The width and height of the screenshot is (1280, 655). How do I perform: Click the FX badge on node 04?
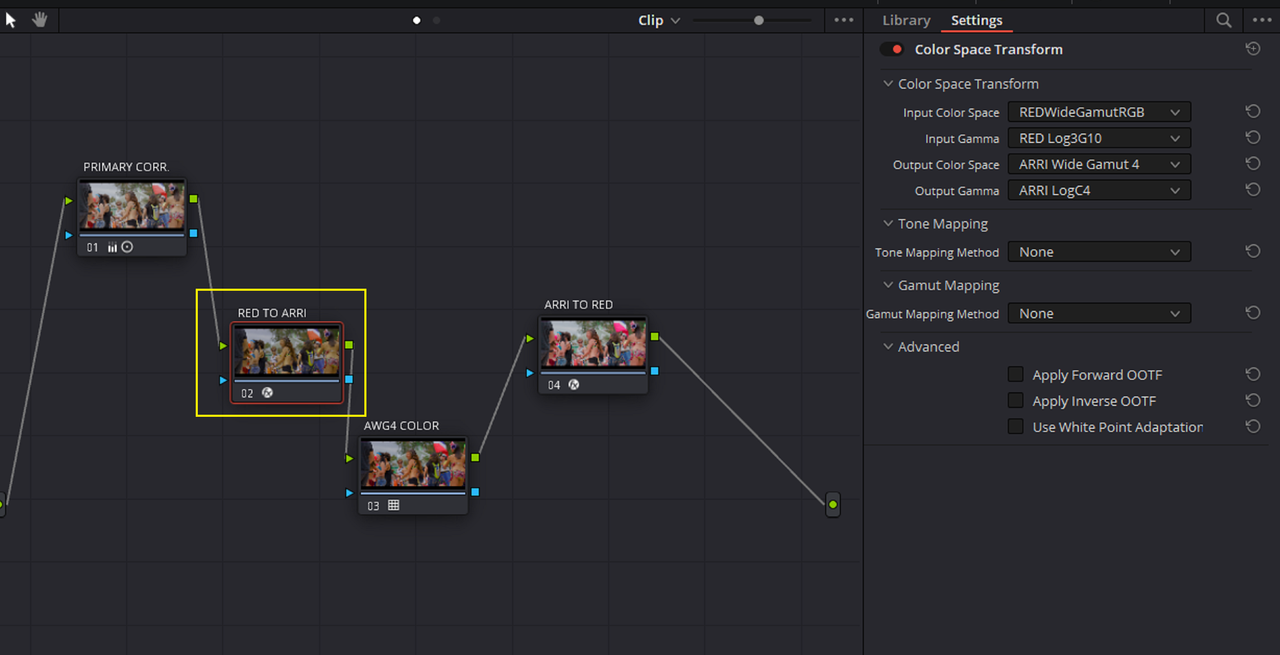click(x=574, y=384)
